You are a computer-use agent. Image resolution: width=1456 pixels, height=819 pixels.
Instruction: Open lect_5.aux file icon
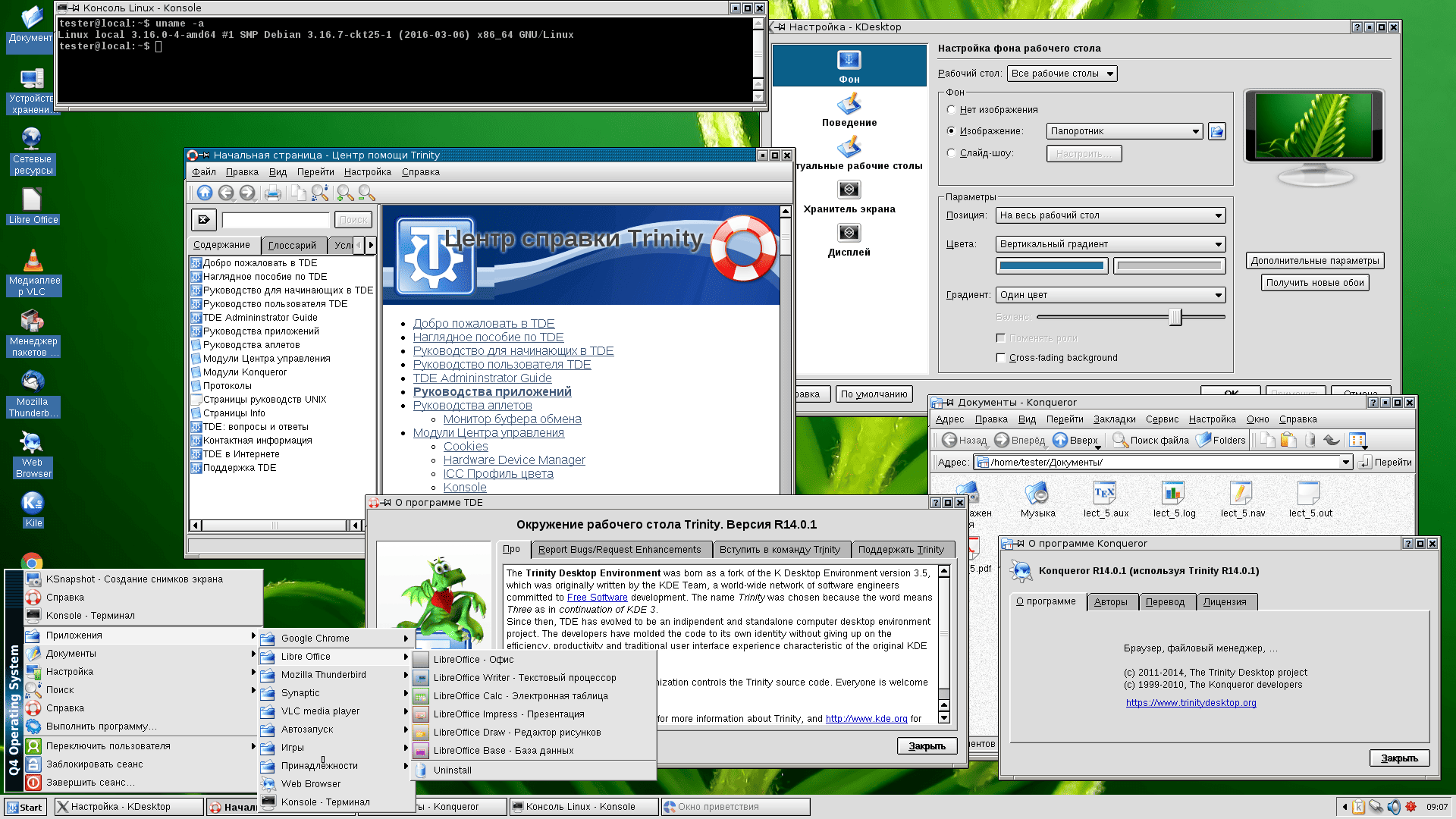click(1106, 499)
